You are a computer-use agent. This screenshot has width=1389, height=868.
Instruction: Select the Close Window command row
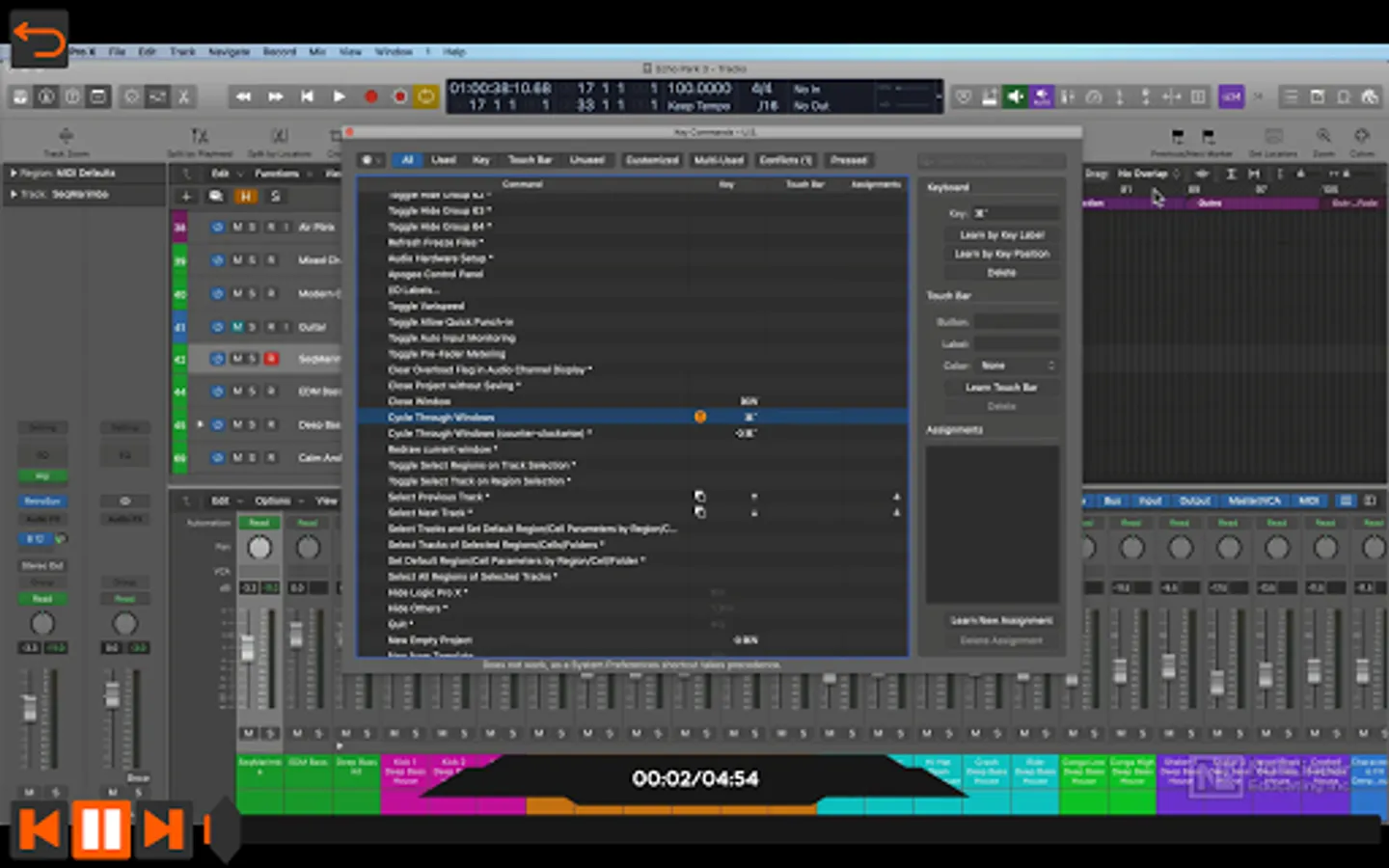pos(420,401)
